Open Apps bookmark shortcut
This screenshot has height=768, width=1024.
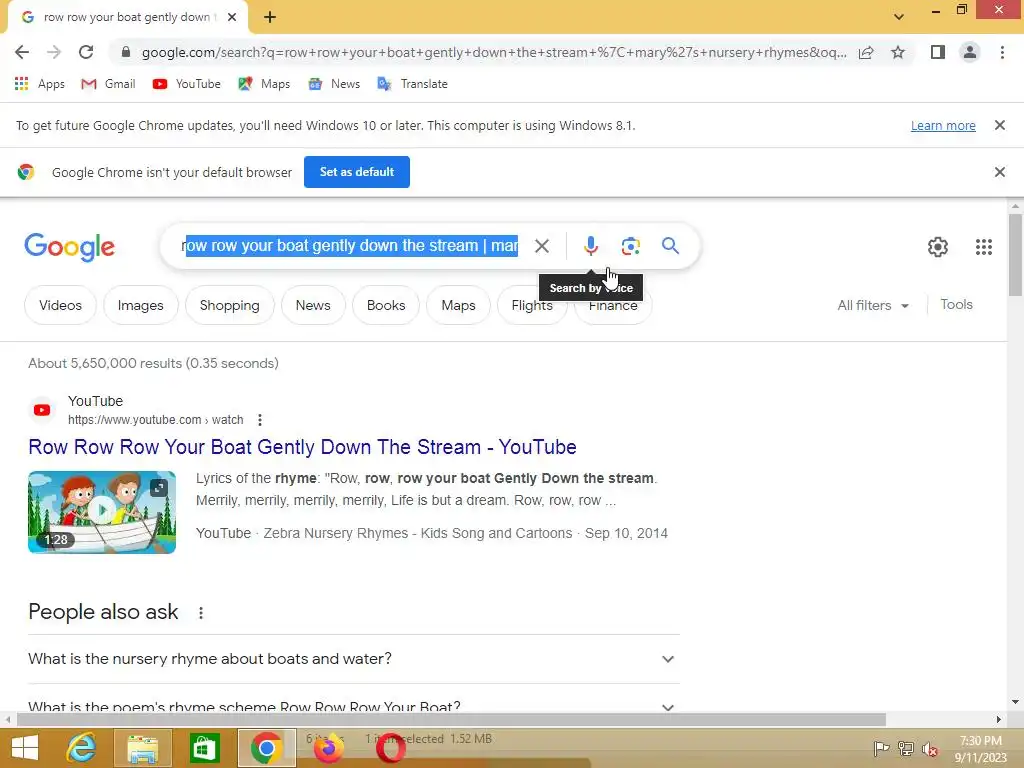point(39,84)
